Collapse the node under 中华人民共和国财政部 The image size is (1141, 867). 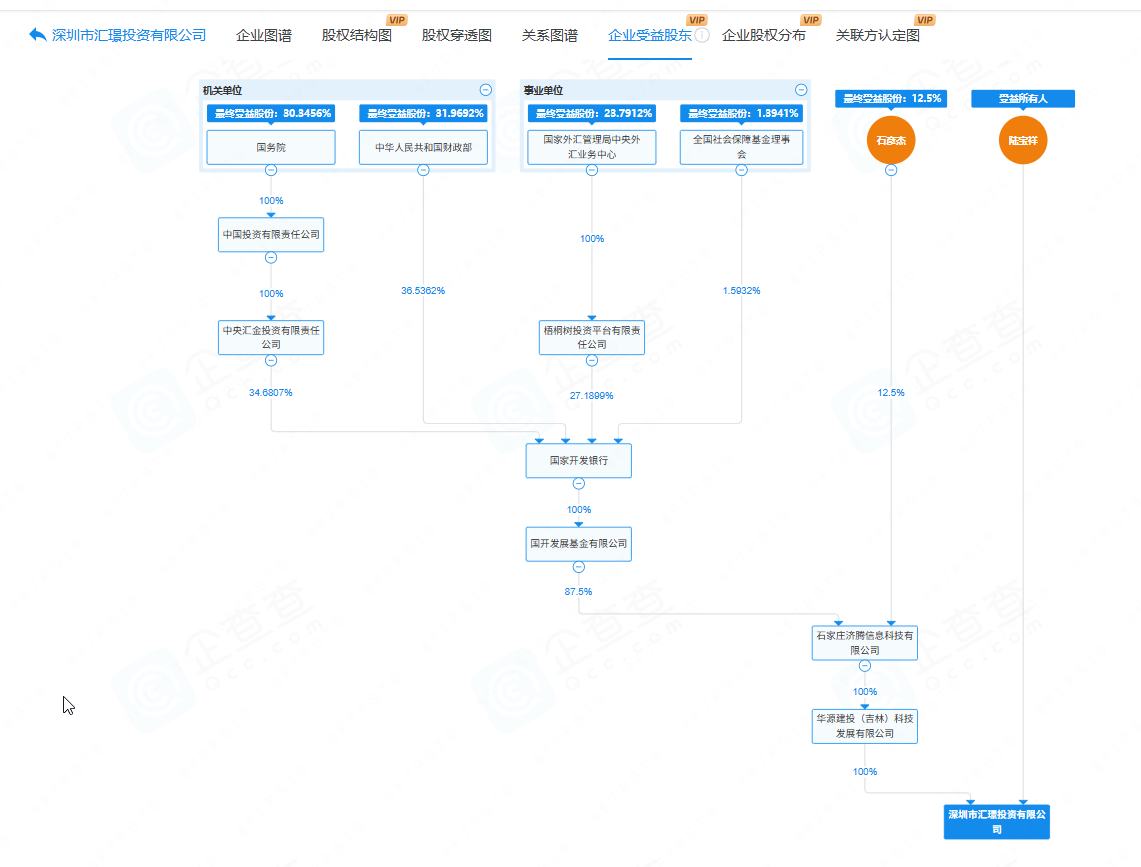coord(423,170)
